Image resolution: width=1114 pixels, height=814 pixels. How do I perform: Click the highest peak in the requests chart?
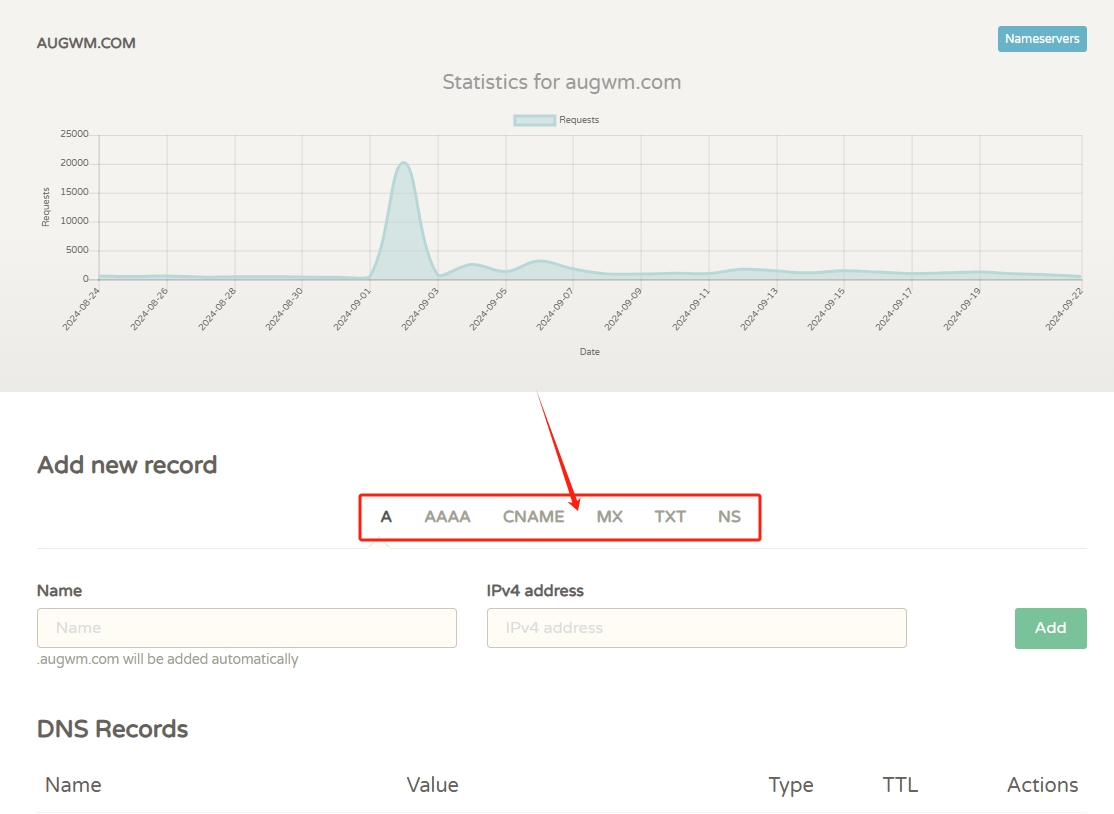pos(403,163)
